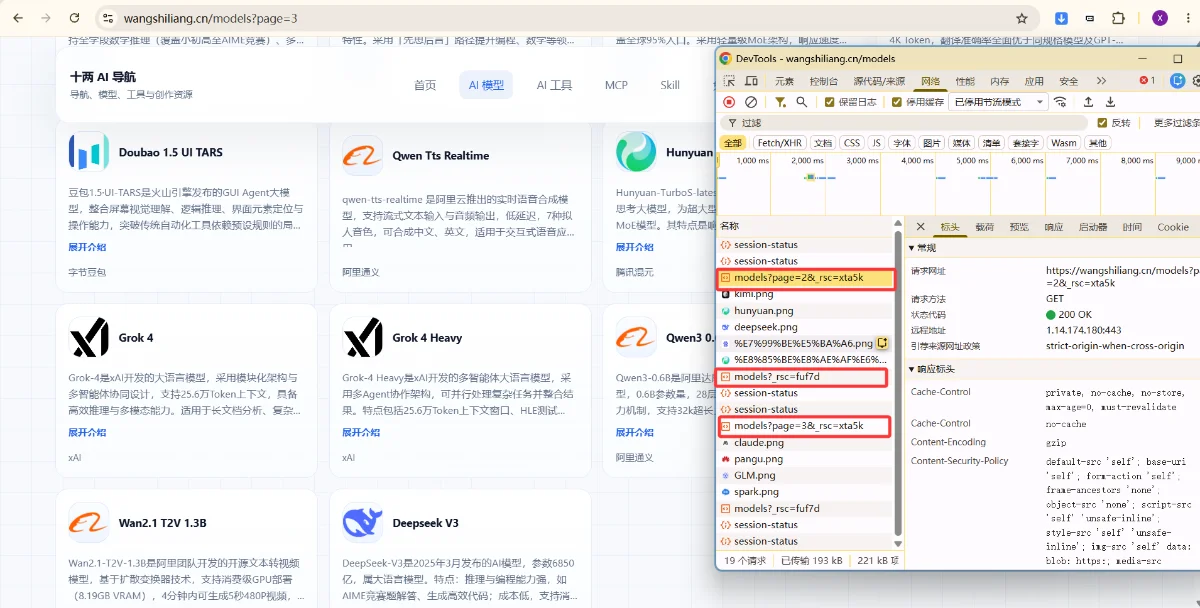Open the downloads icon in Chrome toolbar
This screenshot has height=608, width=1200.
click(1062, 18)
